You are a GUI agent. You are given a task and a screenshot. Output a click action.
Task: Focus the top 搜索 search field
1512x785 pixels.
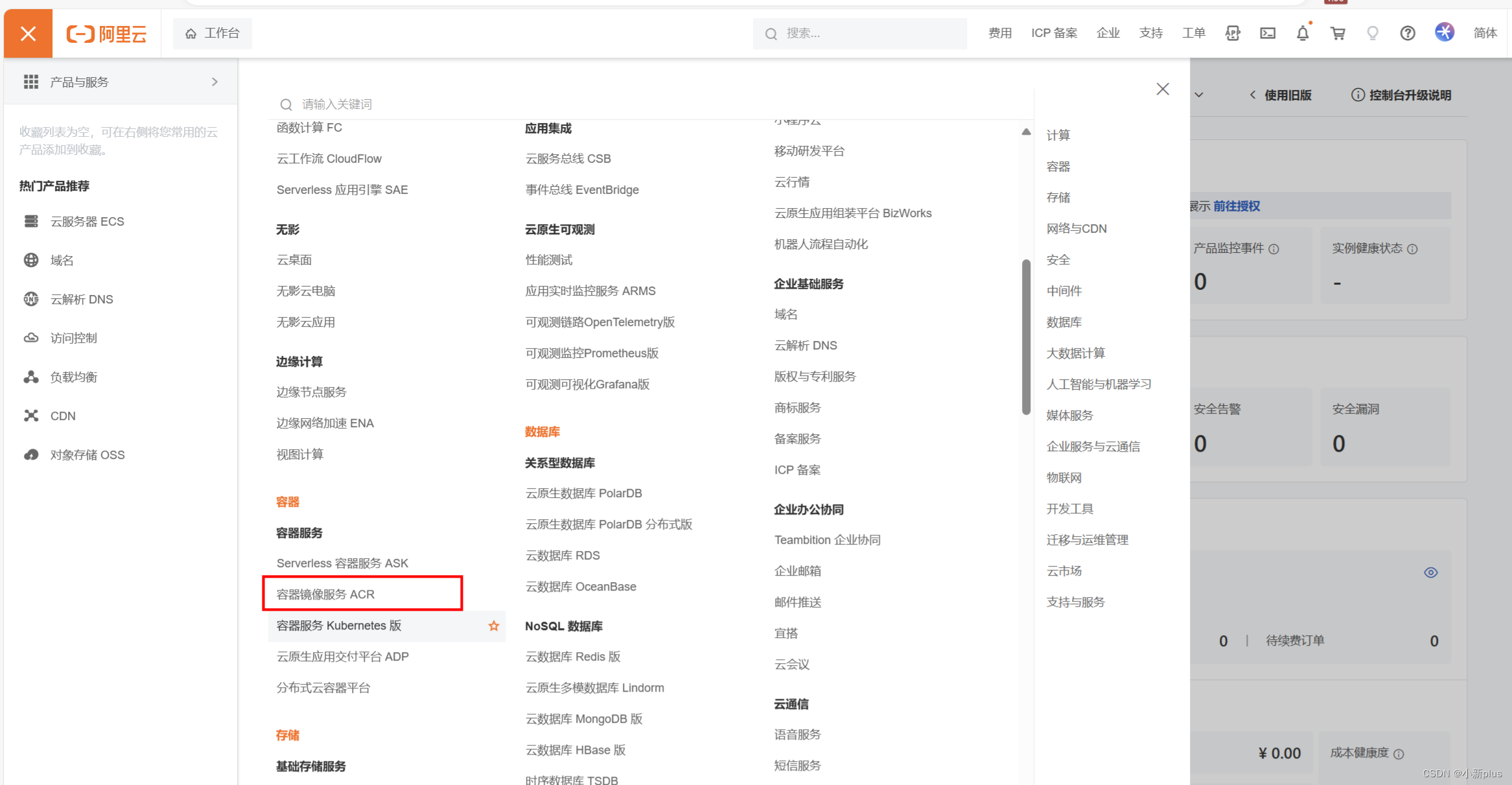point(860,34)
